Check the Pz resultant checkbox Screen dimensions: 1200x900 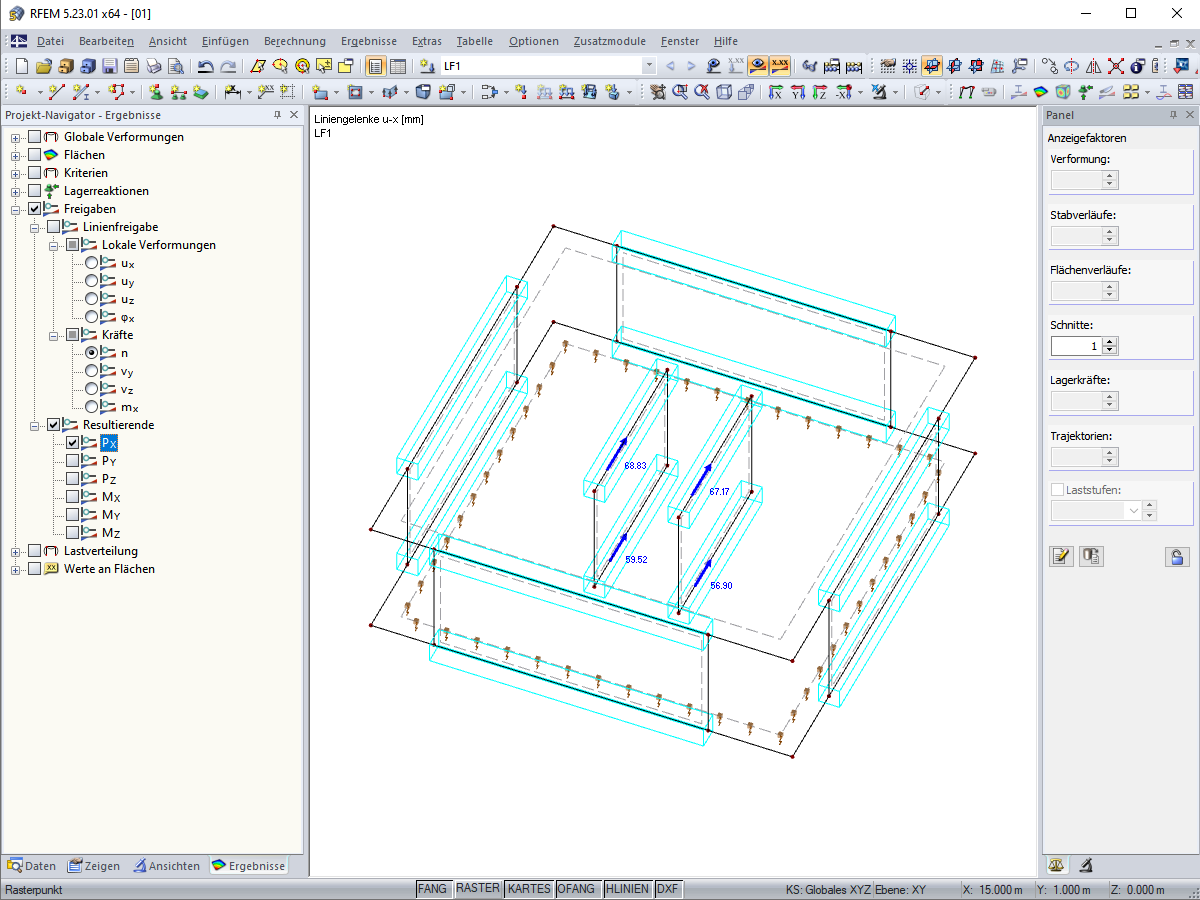coord(72,479)
